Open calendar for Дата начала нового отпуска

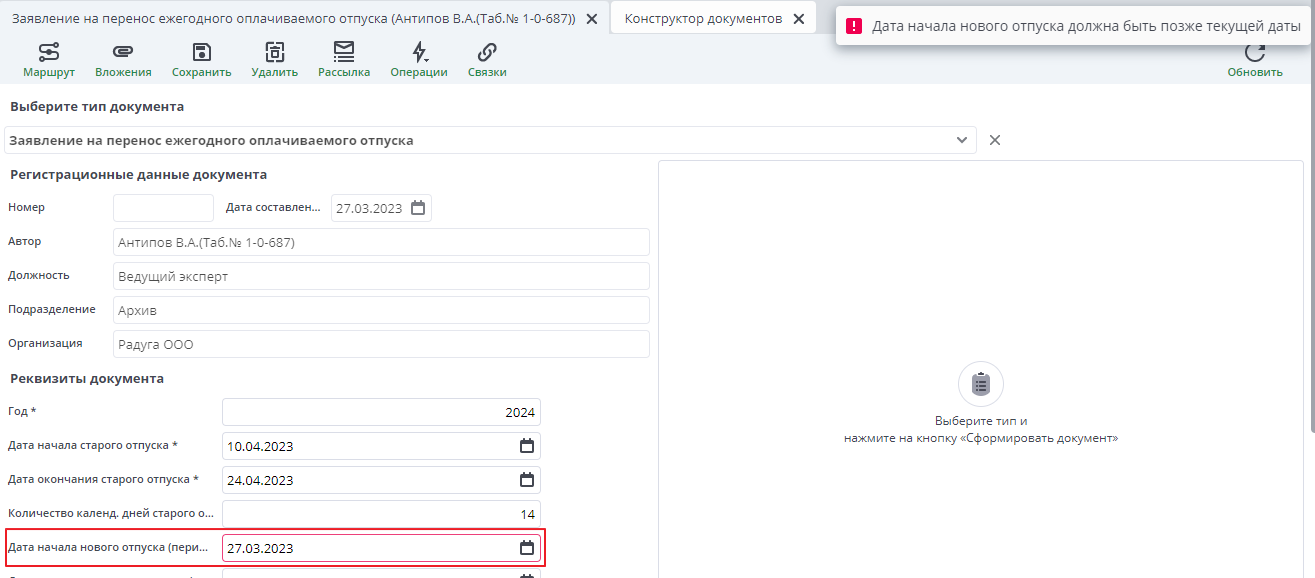(527, 548)
